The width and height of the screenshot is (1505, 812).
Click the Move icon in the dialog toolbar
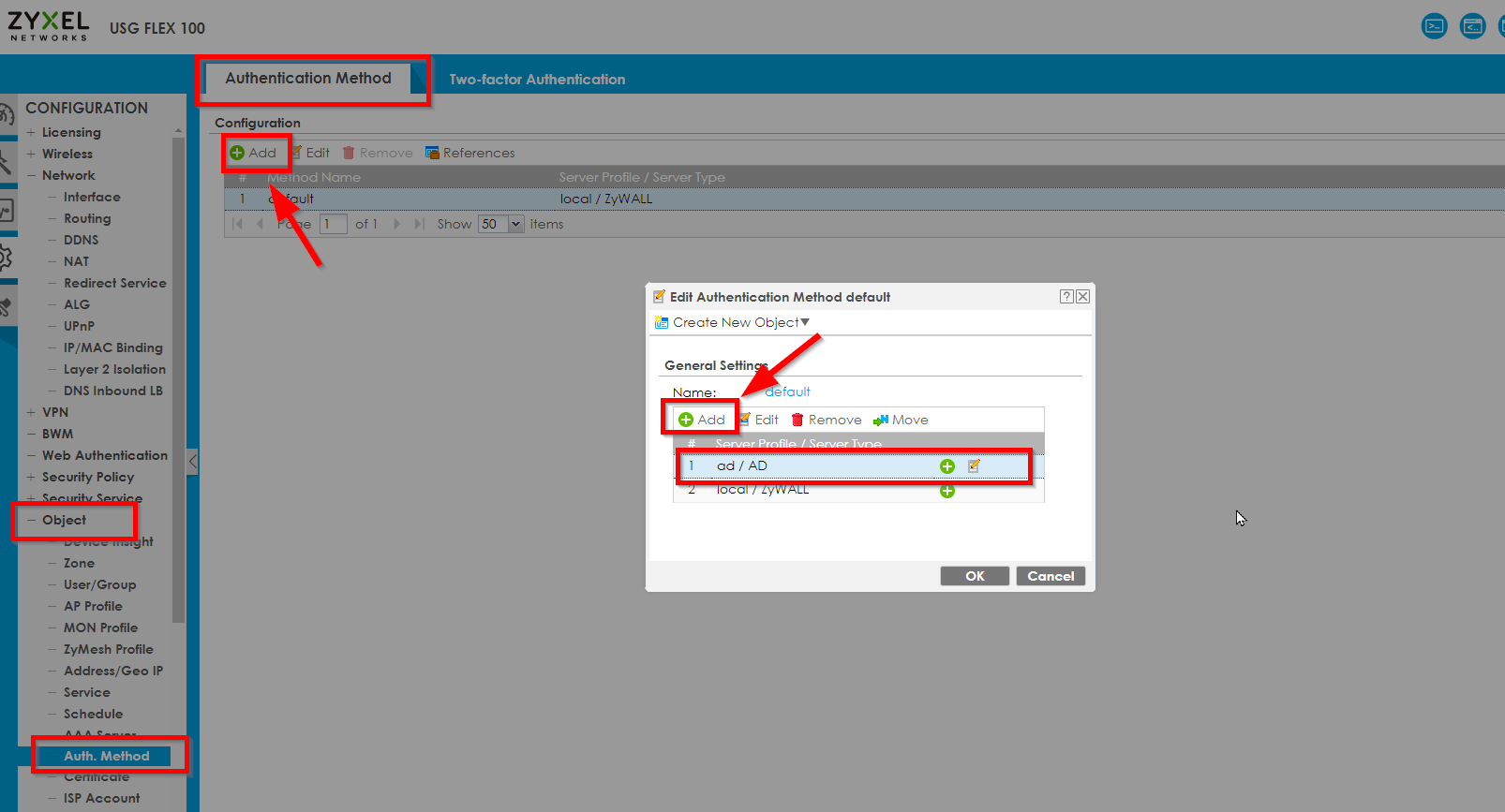coord(880,420)
